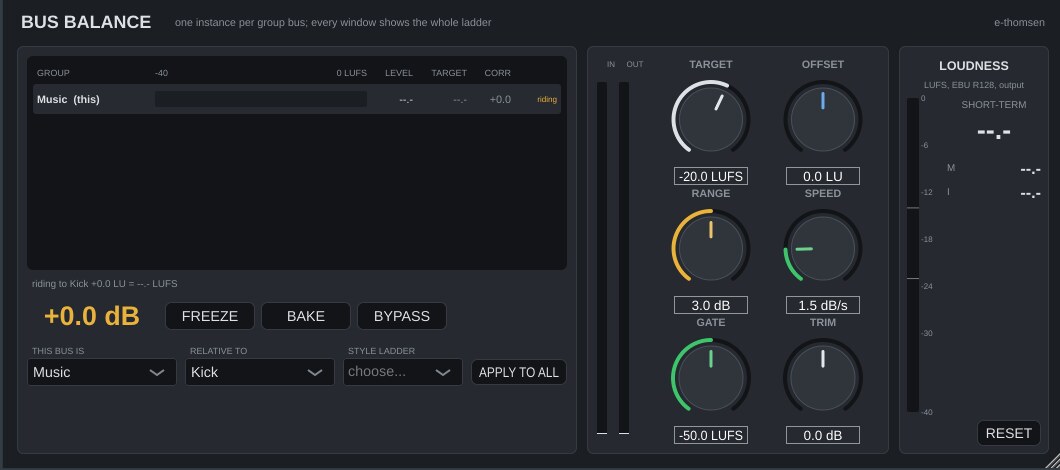Click the -20.0 LUFS target value field

(710, 177)
